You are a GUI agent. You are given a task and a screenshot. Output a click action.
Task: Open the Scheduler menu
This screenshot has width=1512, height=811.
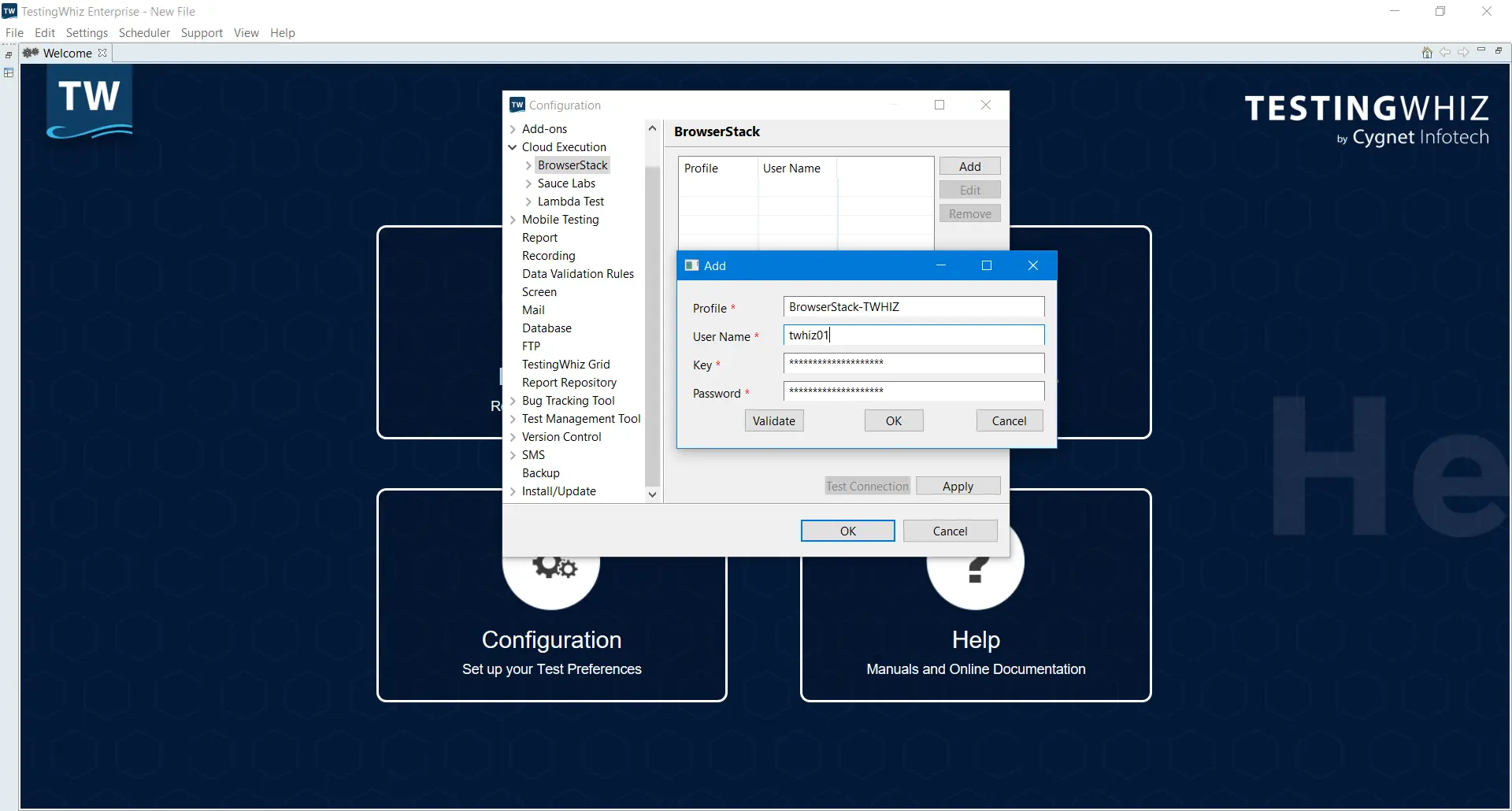click(x=144, y=33)
